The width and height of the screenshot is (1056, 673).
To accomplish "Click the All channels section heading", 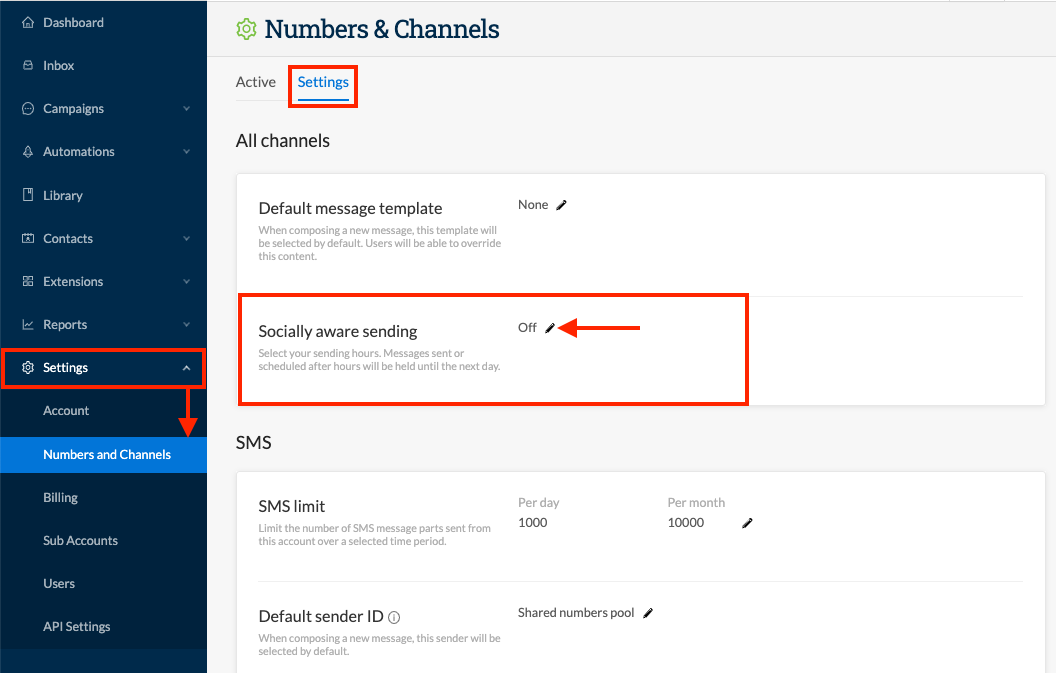I will 283,141.
